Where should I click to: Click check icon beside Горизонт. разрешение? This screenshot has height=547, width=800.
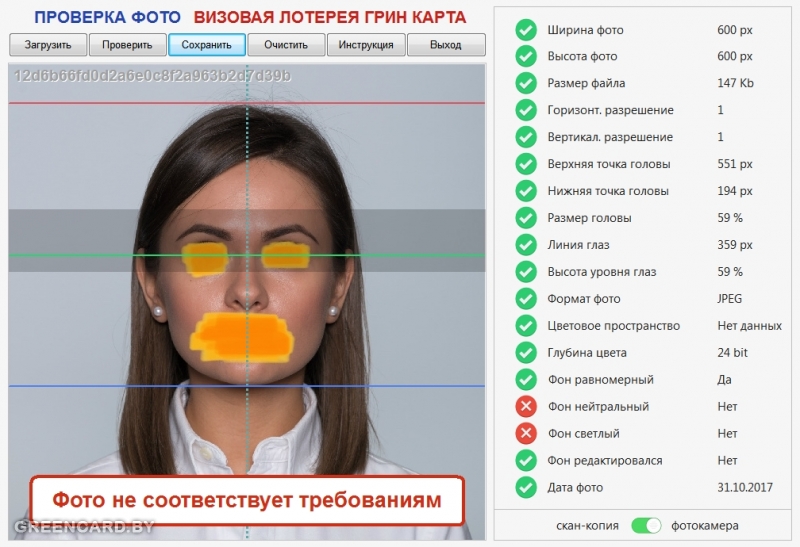coord(526,110)
